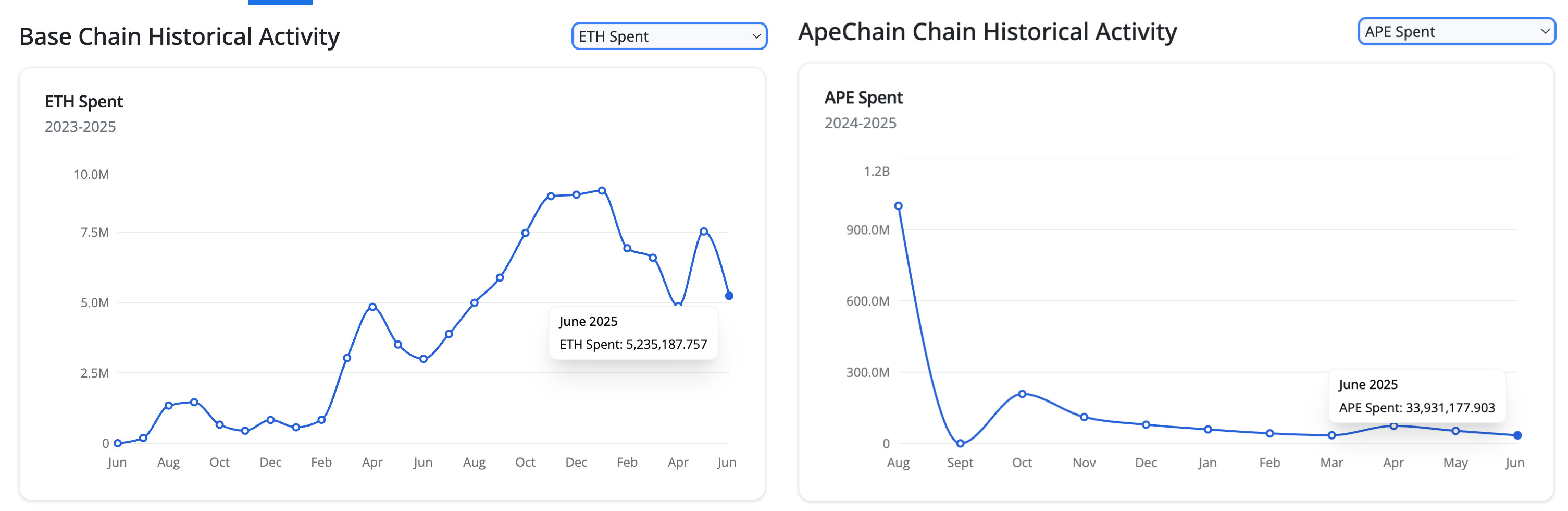Select the December APE Spent data point
This screenshot has width=1568, height=511.
coord(1146,424)
